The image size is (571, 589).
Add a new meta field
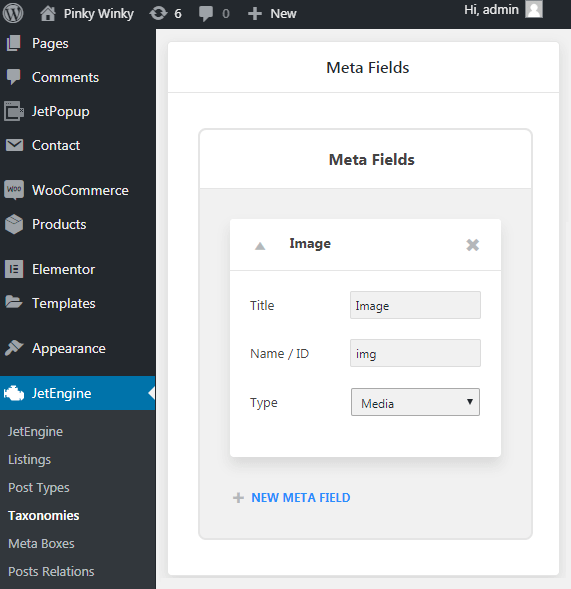click(292, 498)
